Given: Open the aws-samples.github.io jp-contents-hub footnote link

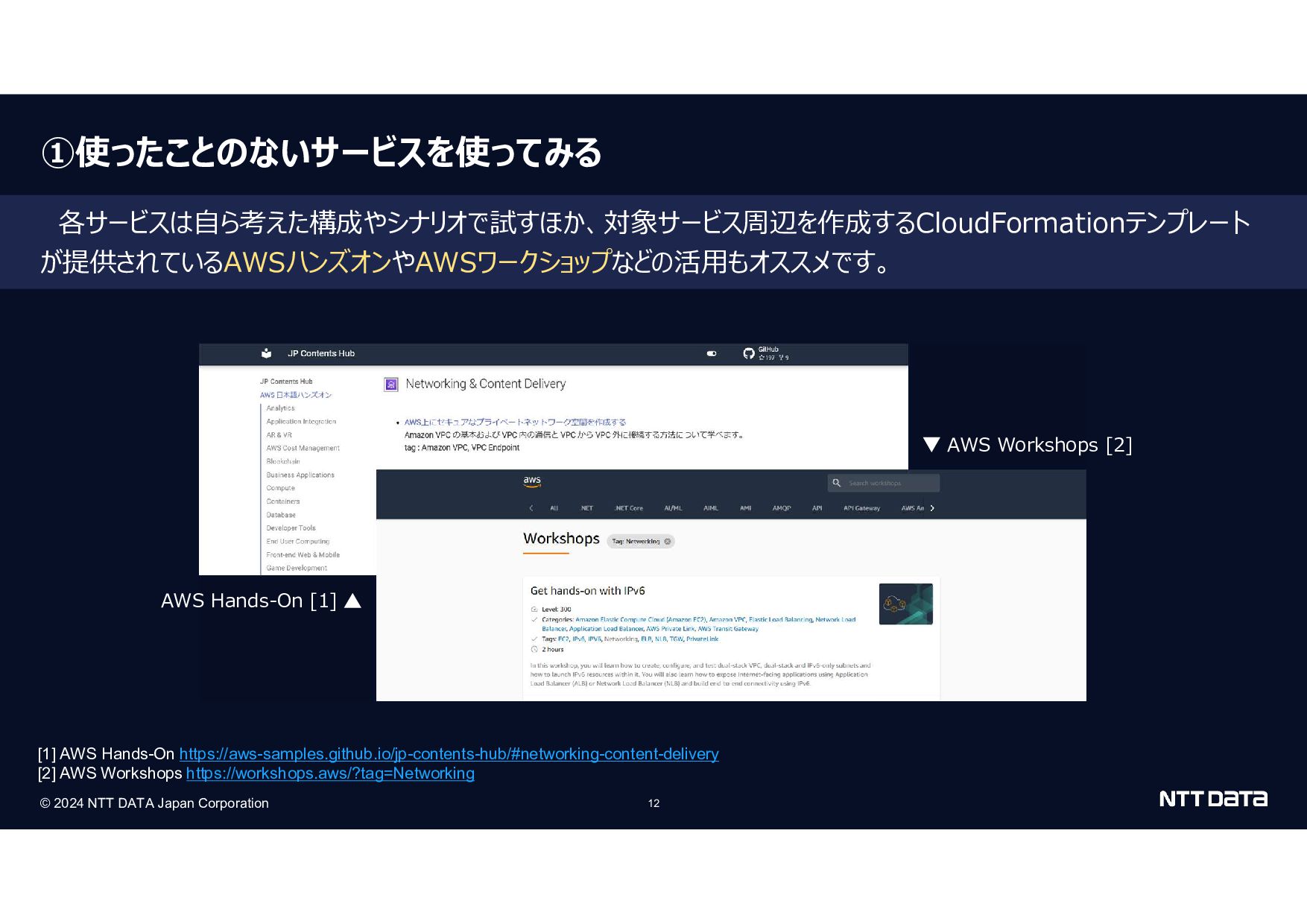Looking at the screenshot, I should pyautogui.click(x=449, y=754).
